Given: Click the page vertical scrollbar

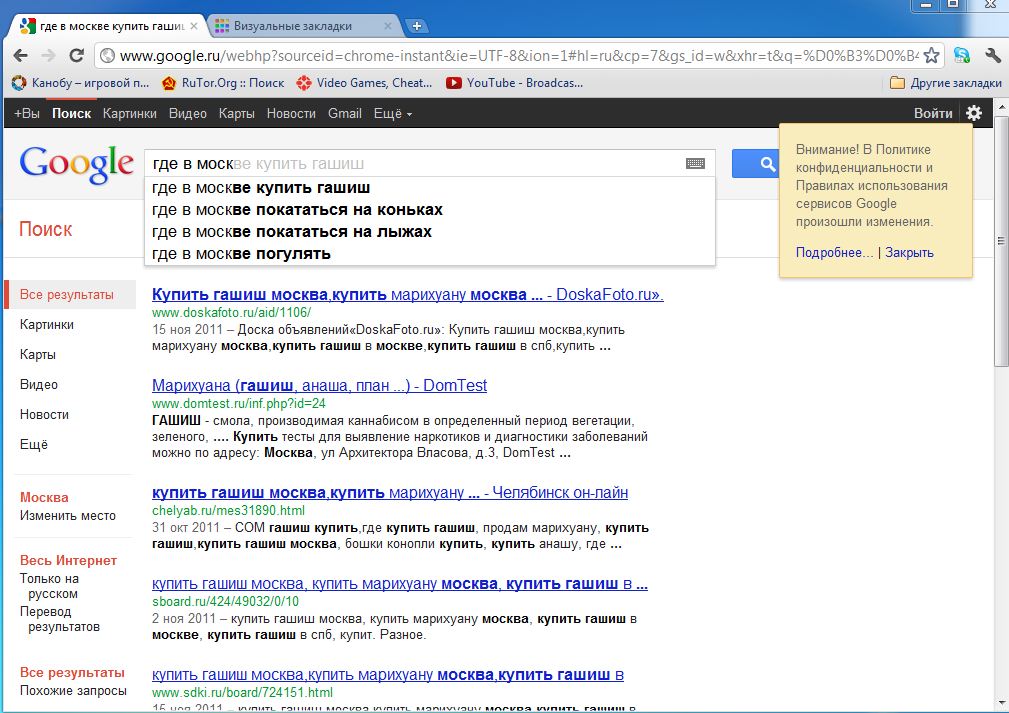Looking at the screenshot, I should tap(1001, 241).
